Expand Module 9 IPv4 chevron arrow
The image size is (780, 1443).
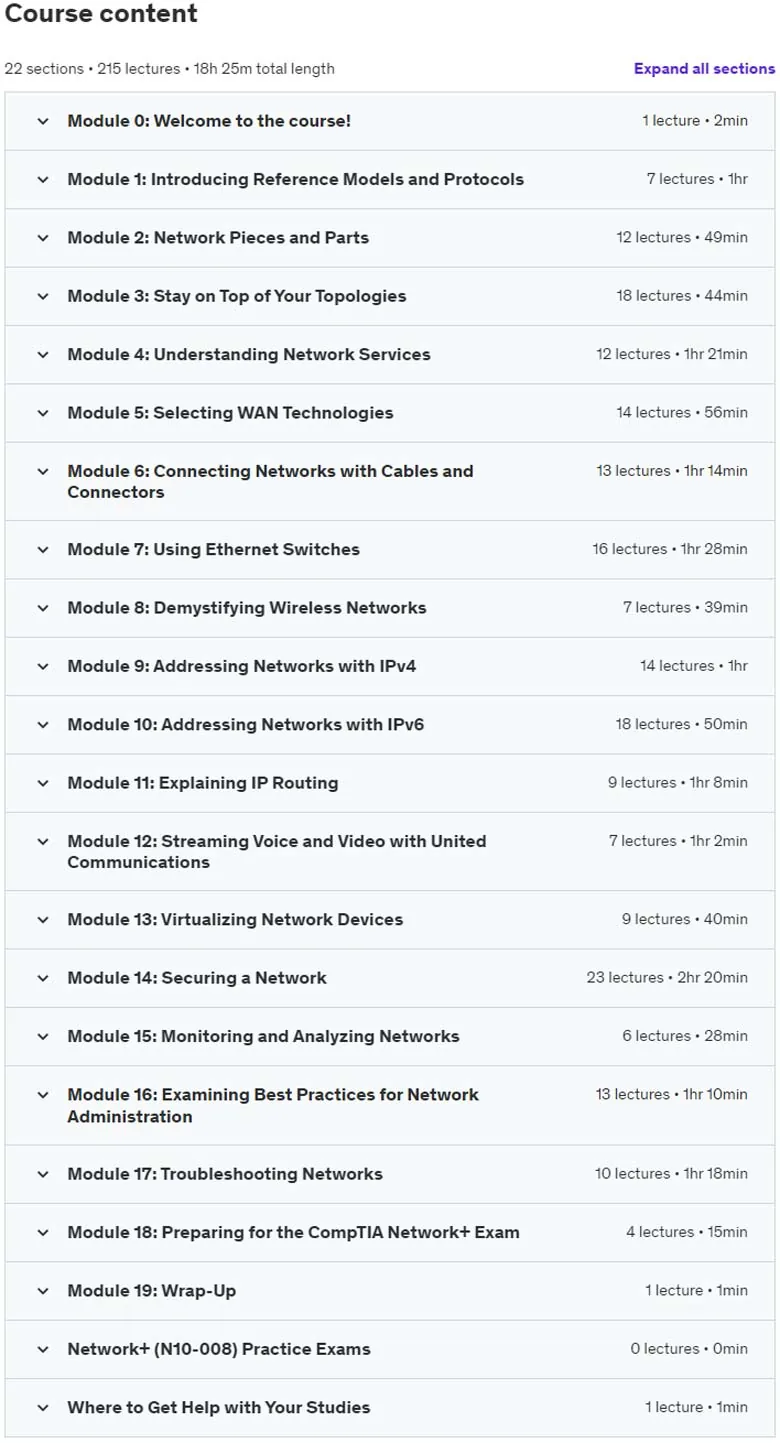[42, 666]
